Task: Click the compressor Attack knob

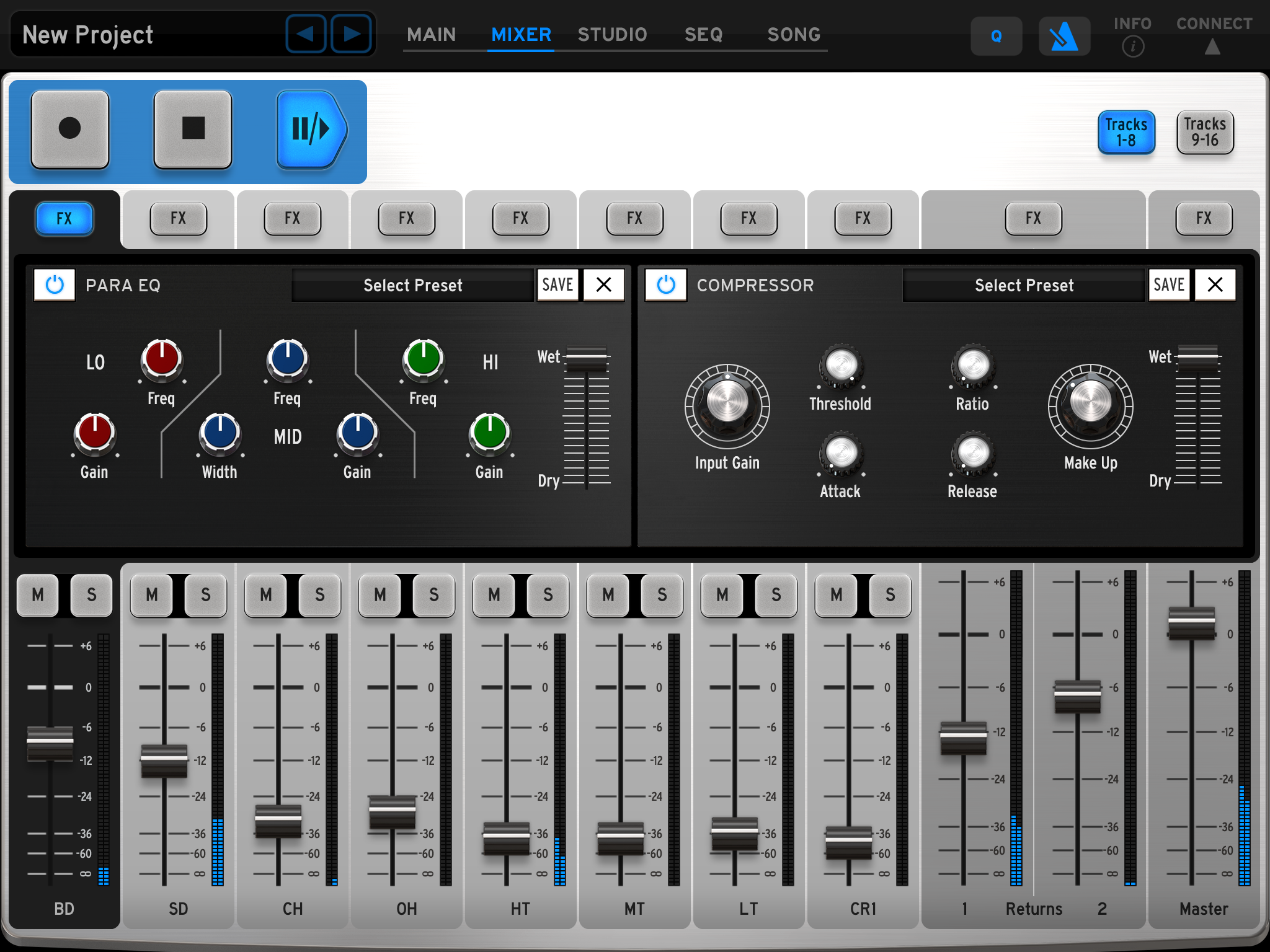Action: tap(841, 453)
